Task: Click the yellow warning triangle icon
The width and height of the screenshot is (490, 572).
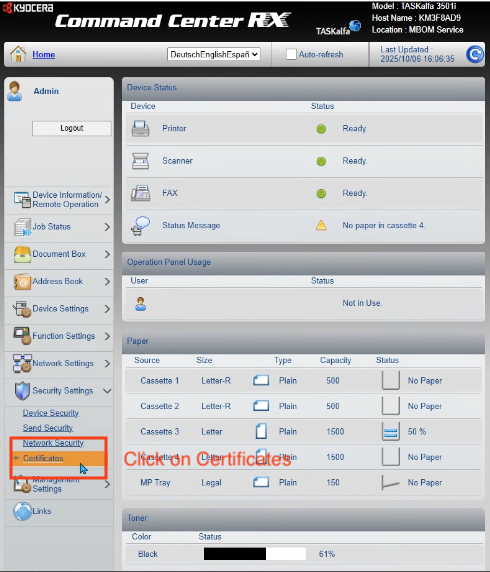Action: 321,225
